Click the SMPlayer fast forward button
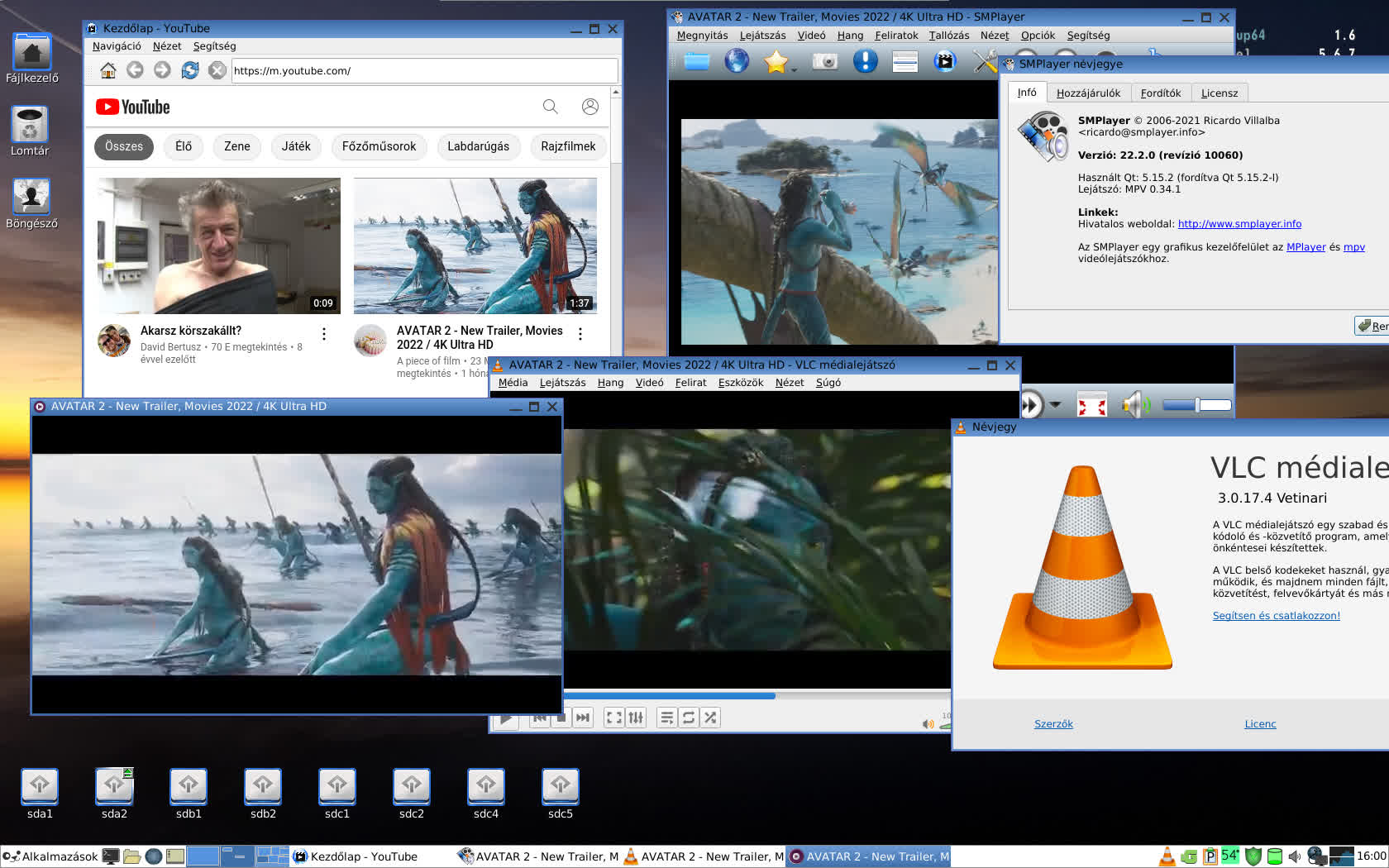This screenshot has height=868, width=1389. (x=1030, y=405)
